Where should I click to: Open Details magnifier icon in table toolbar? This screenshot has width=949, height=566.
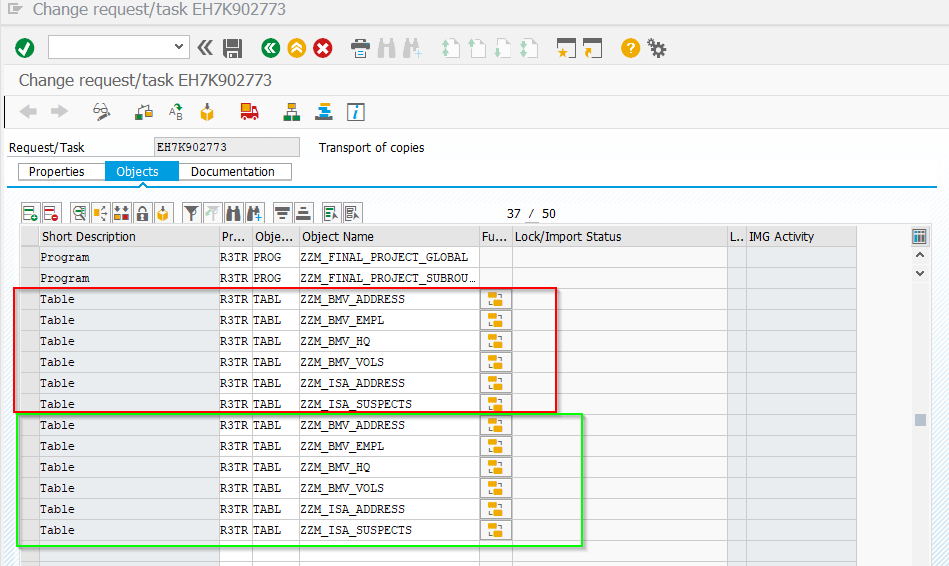[79, 213]
